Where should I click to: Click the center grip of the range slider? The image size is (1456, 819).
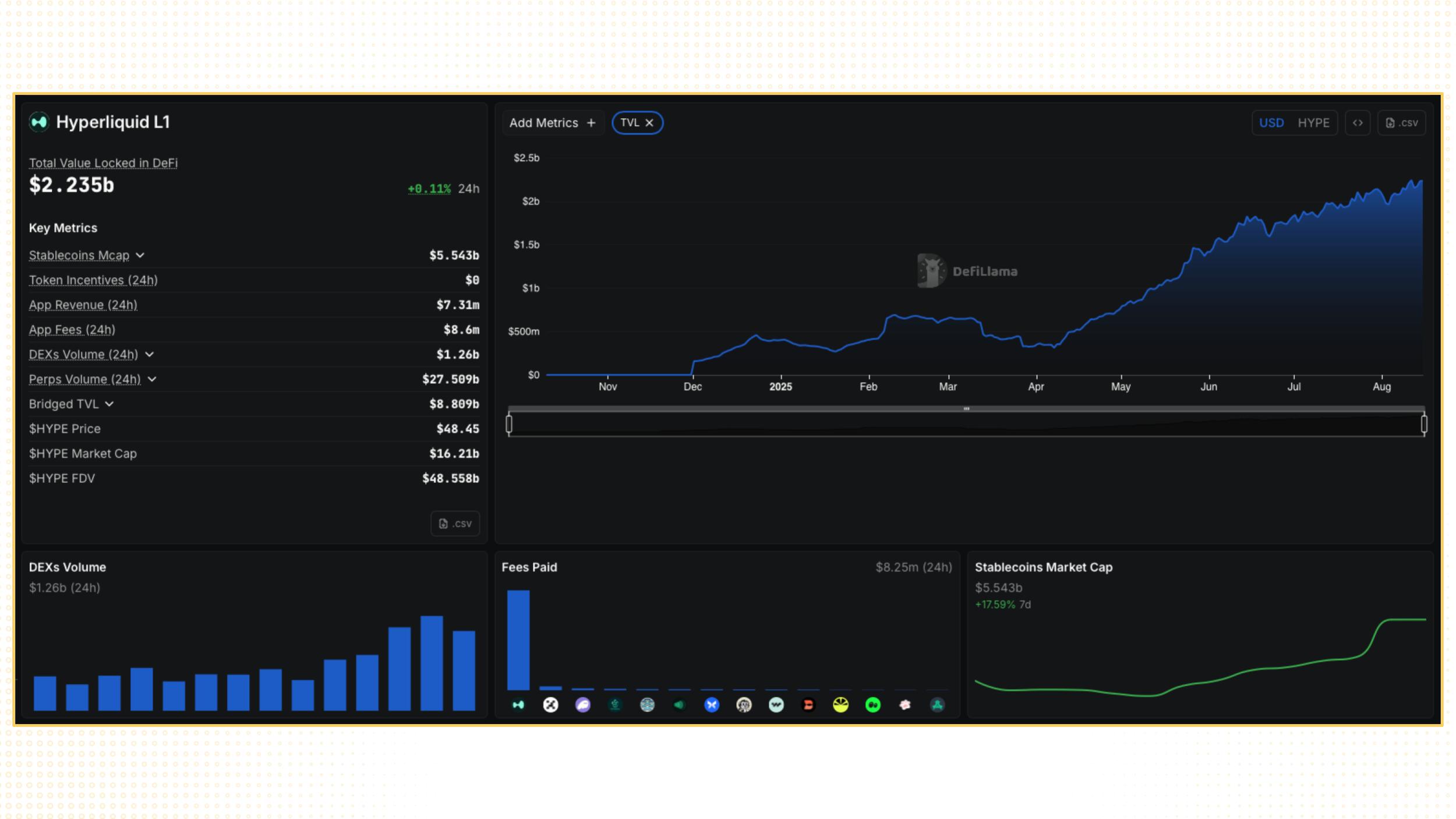coord(966,409)
